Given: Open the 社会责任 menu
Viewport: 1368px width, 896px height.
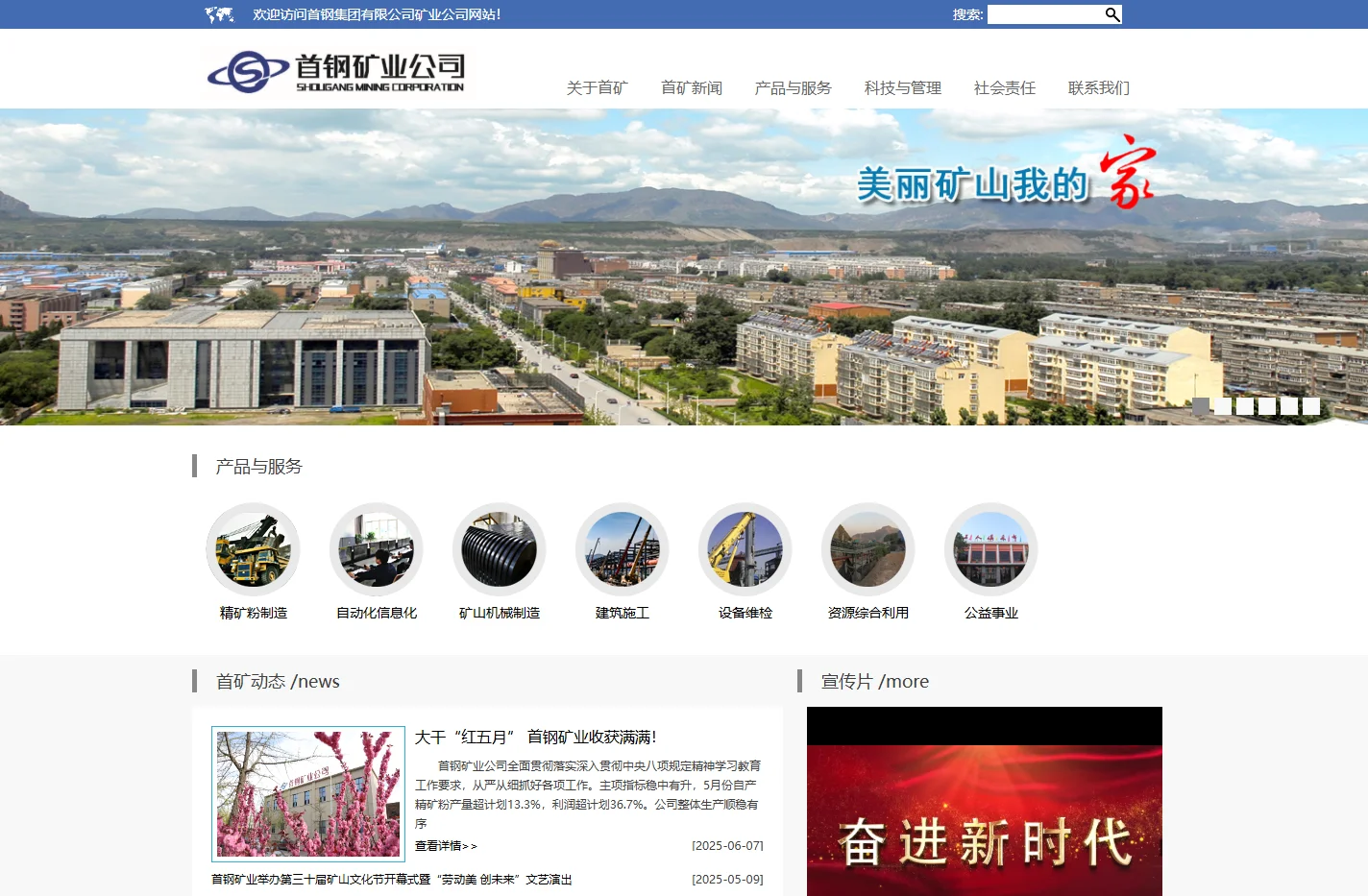Looking at the screenshot, I should (x=1005, y=87).
